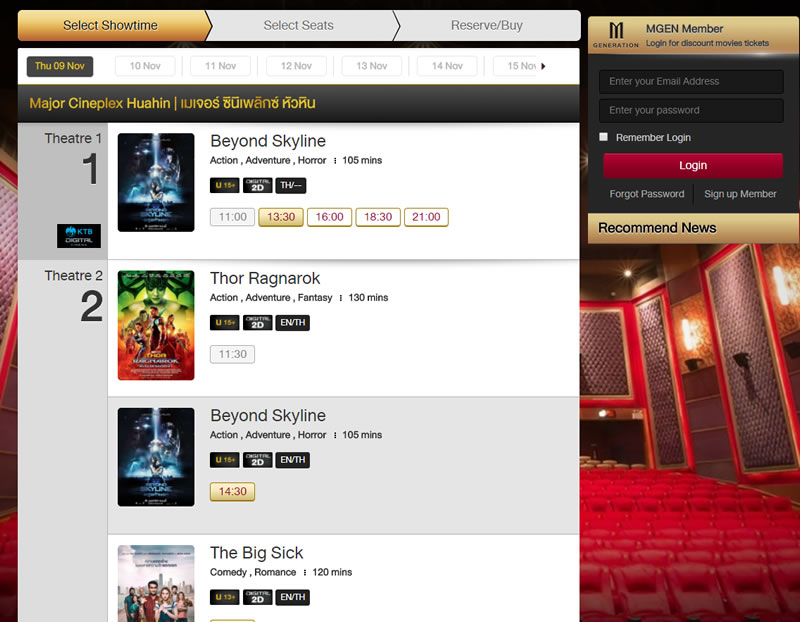Pick the 18:30 Beyond Skyline showtime
Image resolution: width=800 pixels, height=622 pixels.
(x=378, y=217)
